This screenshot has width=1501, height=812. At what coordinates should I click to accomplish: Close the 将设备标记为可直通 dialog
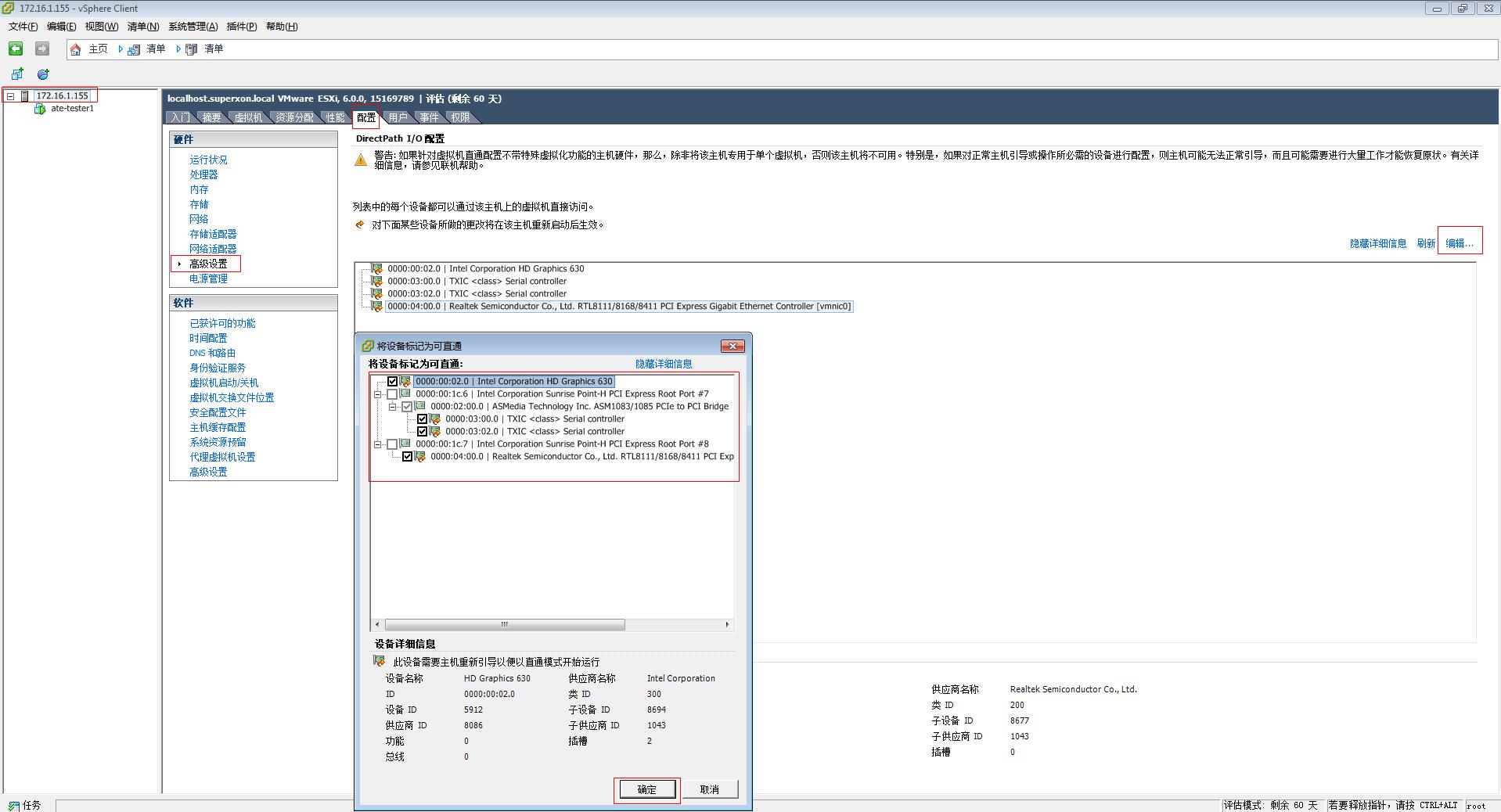(x=732, y=346)
